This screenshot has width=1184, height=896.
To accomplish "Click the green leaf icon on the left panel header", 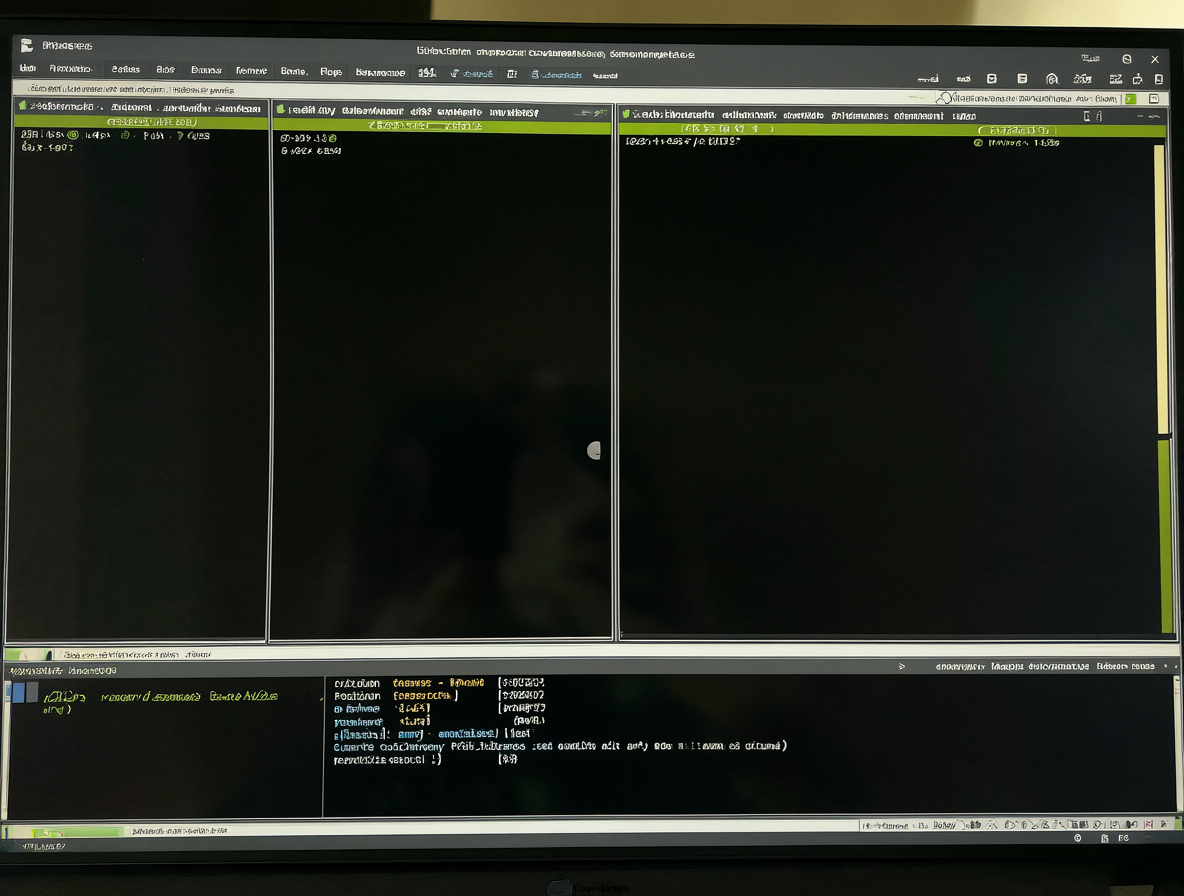I will click(x=23, y=106).
